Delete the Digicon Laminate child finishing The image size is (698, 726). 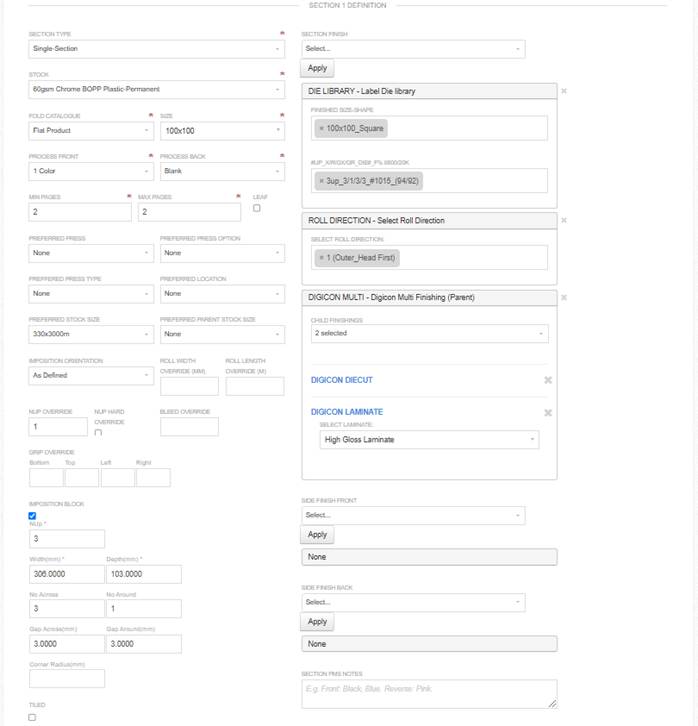(x=548, y=413)
